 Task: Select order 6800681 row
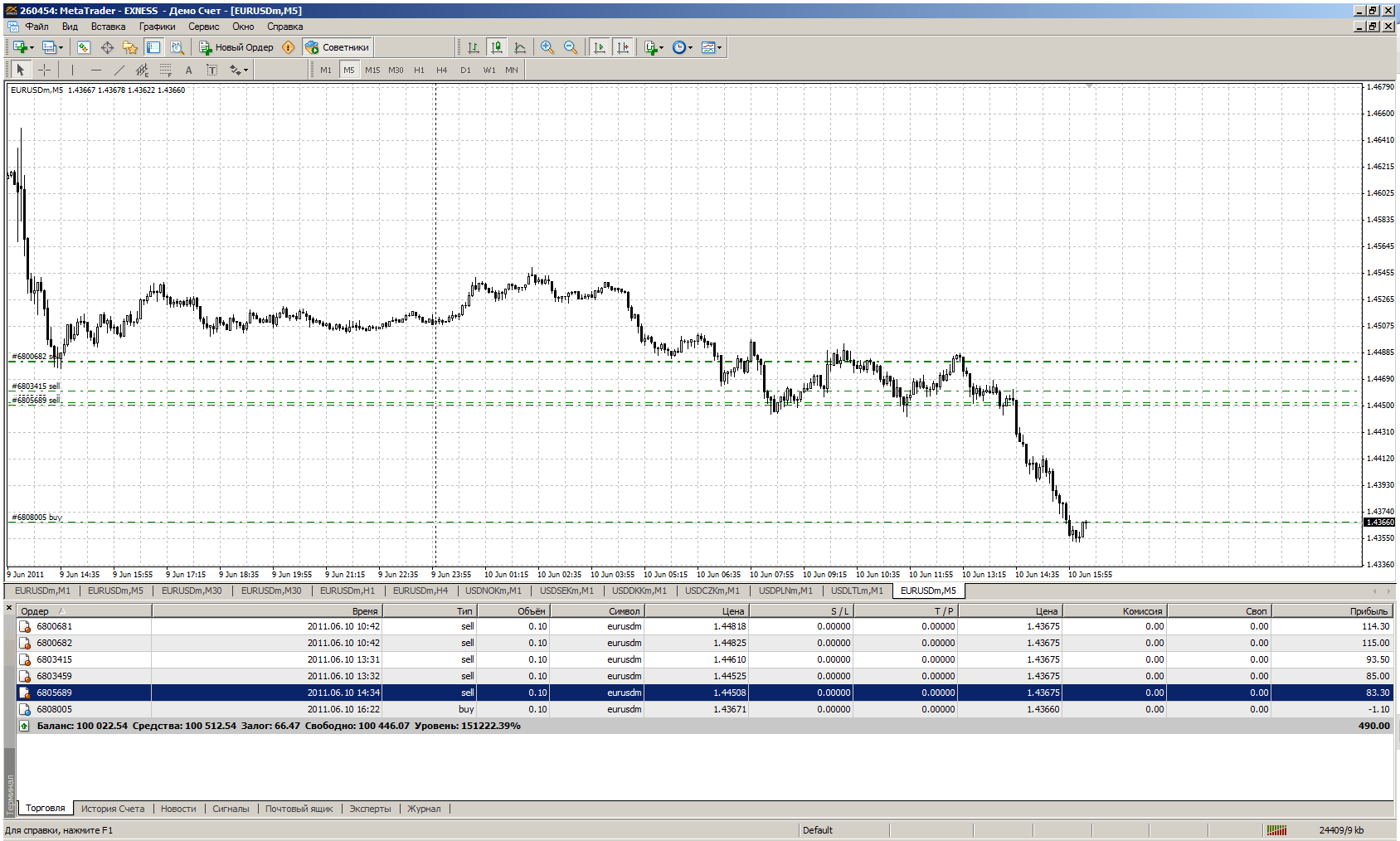(705, 626)
